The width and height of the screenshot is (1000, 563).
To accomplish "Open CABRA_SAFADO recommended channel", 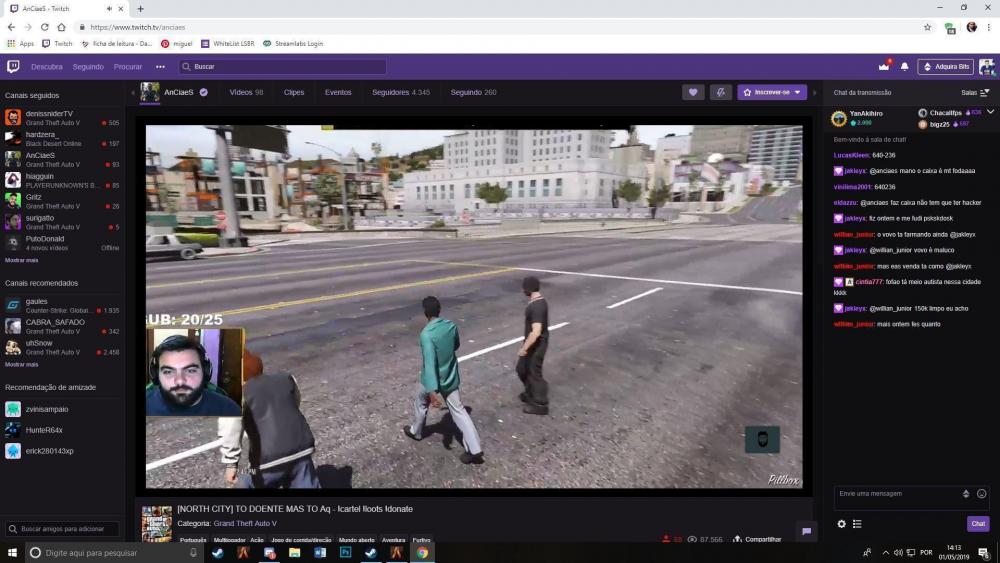I will (x=62, y=326).
